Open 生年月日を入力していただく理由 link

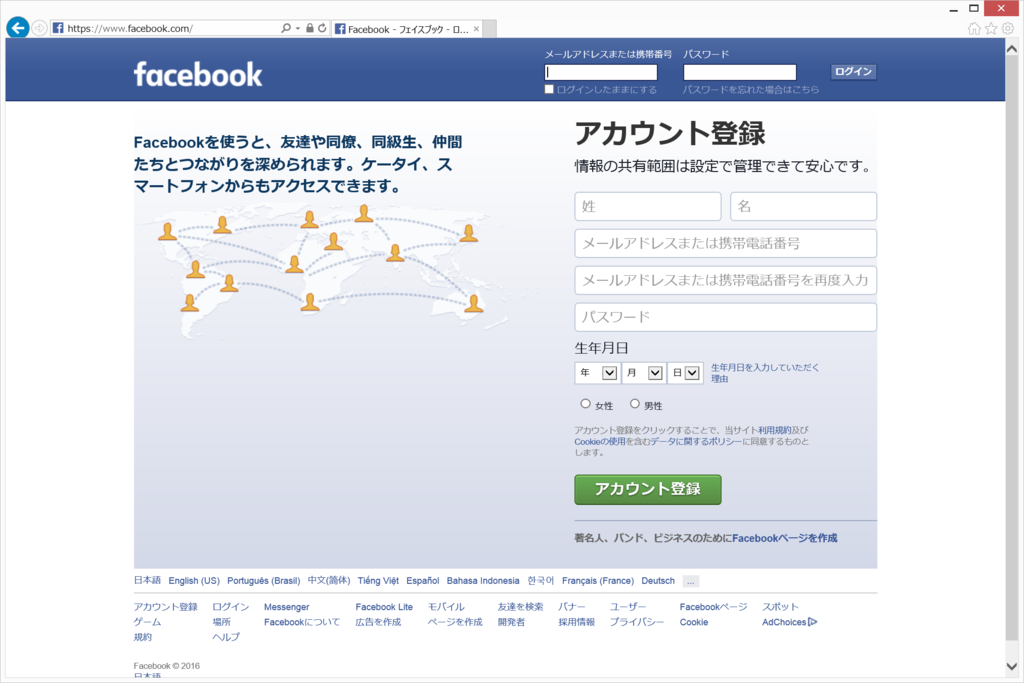[x=765, y=373]
